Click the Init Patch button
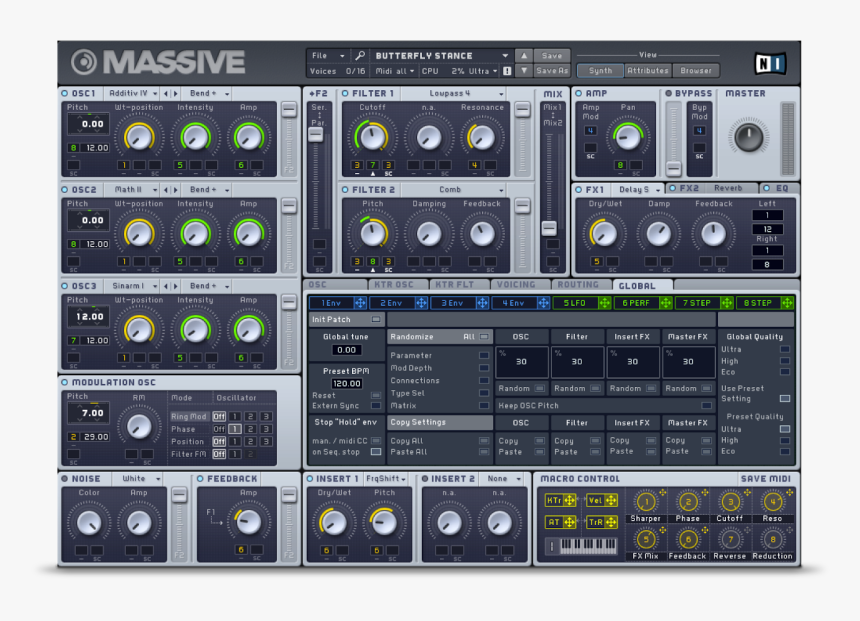 (x=346, y=319)
